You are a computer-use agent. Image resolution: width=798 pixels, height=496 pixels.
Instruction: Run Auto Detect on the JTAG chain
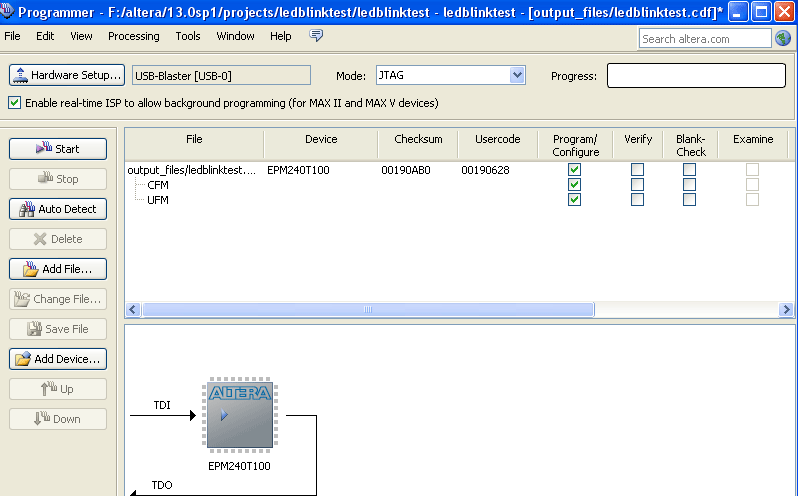[x=58, y=209]
